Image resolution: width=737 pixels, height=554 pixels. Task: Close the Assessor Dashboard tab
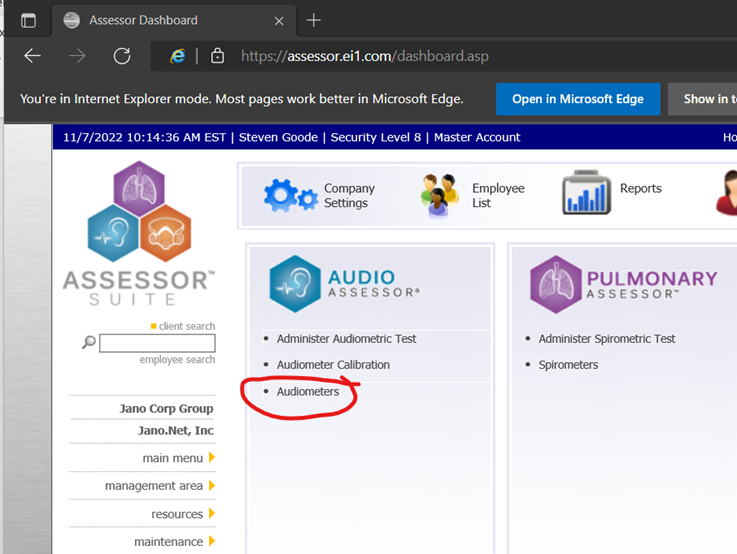[279, 21]
